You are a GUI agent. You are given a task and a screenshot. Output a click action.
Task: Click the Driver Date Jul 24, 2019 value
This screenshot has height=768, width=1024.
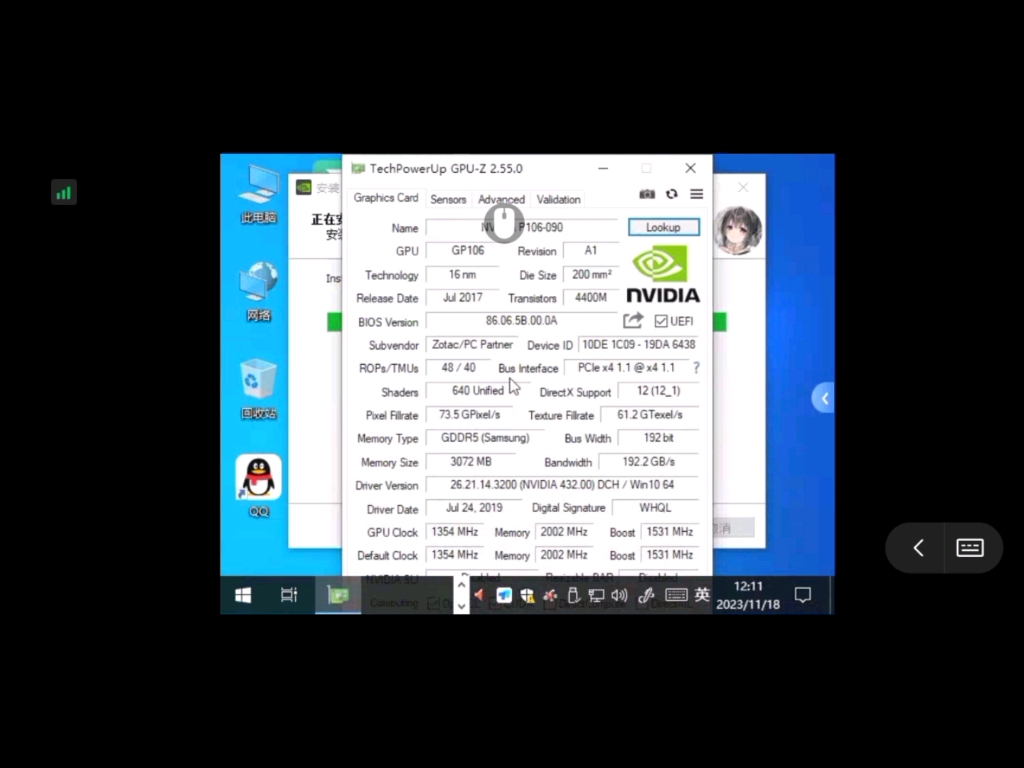(x=474, y=507)
